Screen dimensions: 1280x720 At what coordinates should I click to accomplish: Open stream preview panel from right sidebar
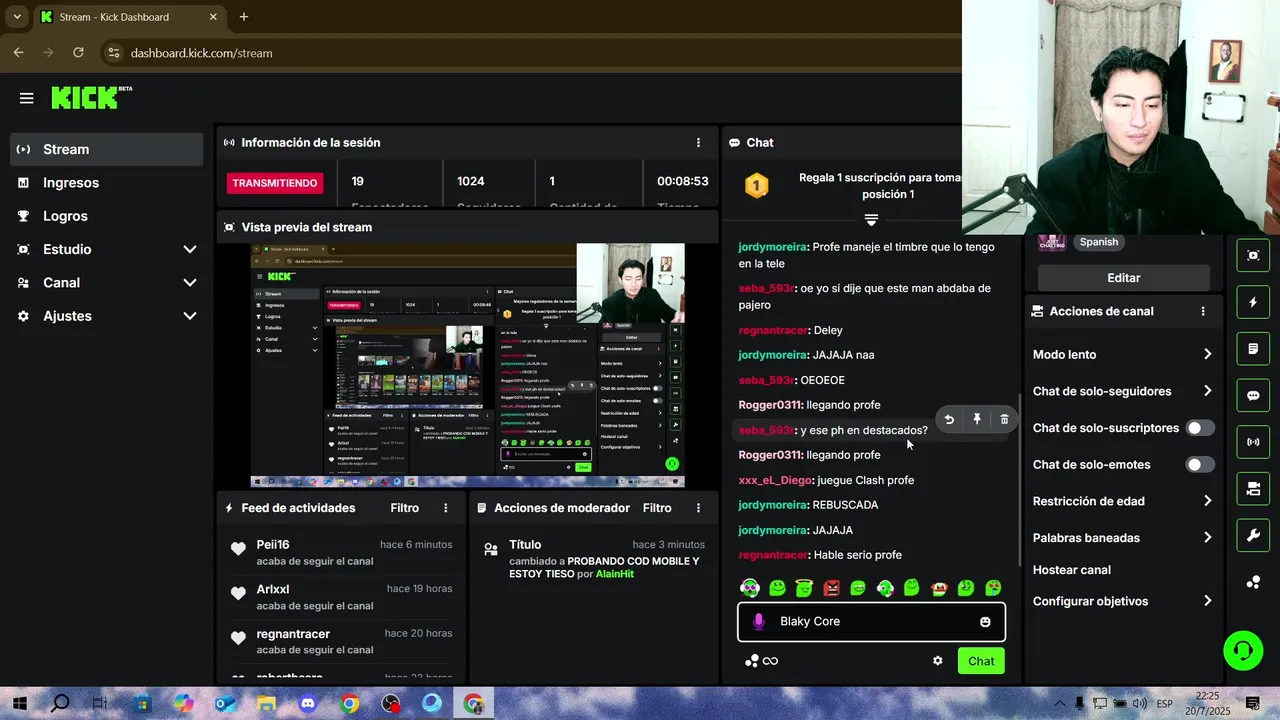click(x=1253, y=255)
